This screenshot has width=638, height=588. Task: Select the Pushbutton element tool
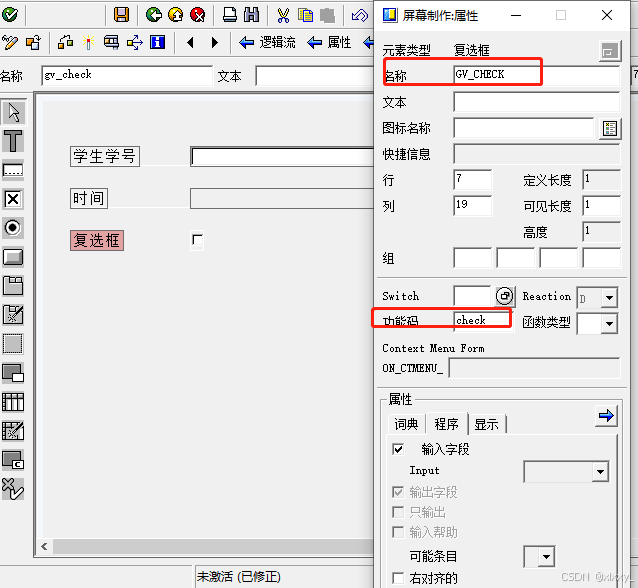pyautogui.click(x=13, y=257)
